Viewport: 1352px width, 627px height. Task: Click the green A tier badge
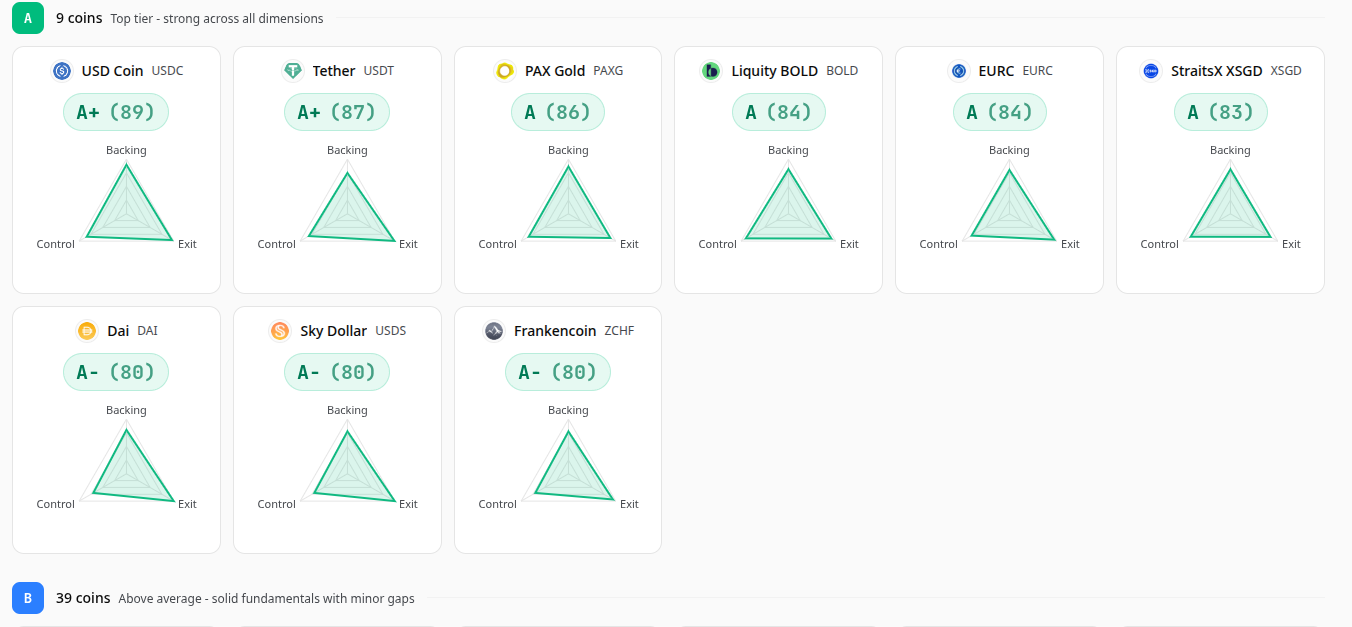[28, 18]
